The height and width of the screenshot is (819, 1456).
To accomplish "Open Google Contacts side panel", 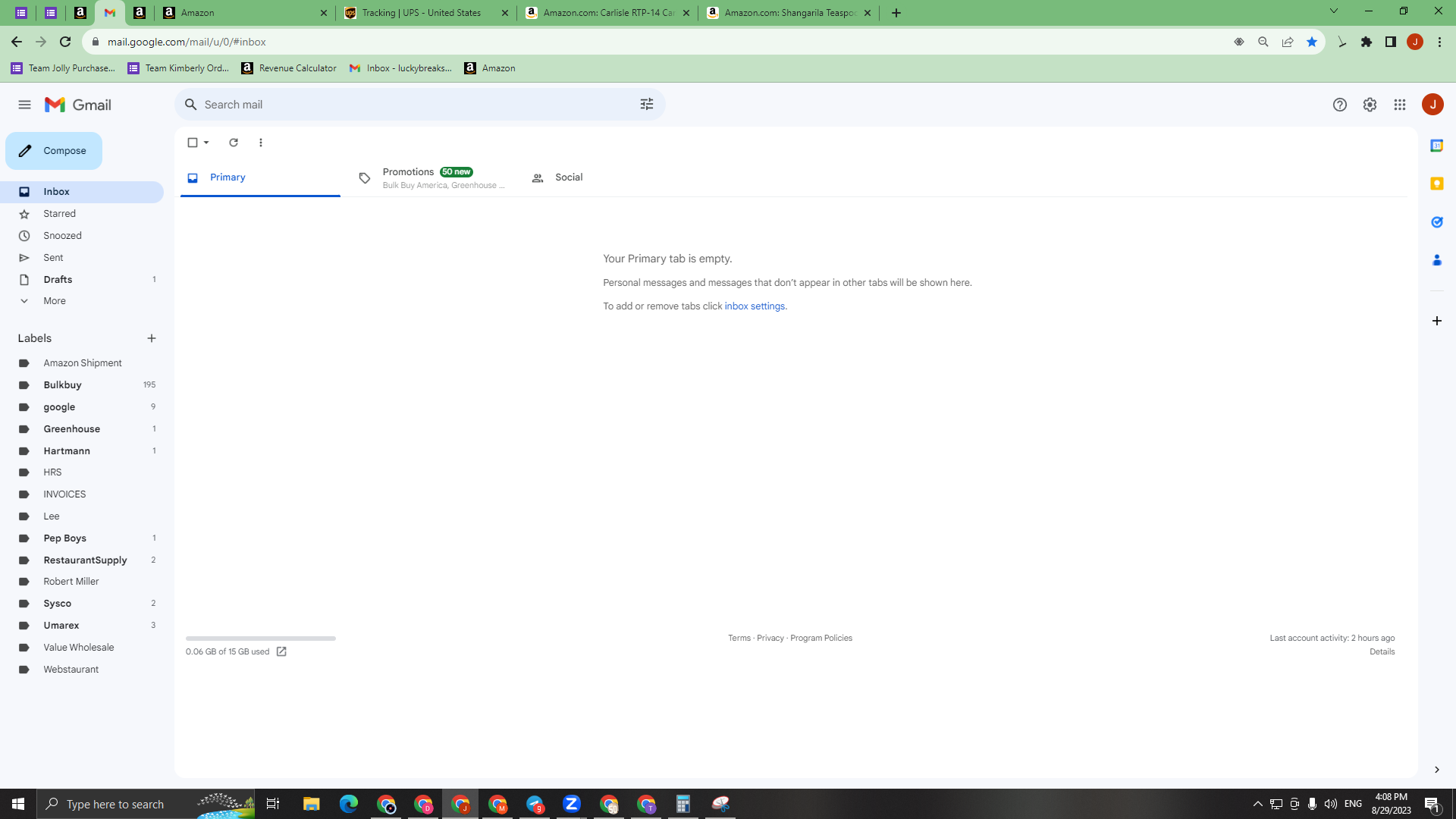I will [1436, 260].
